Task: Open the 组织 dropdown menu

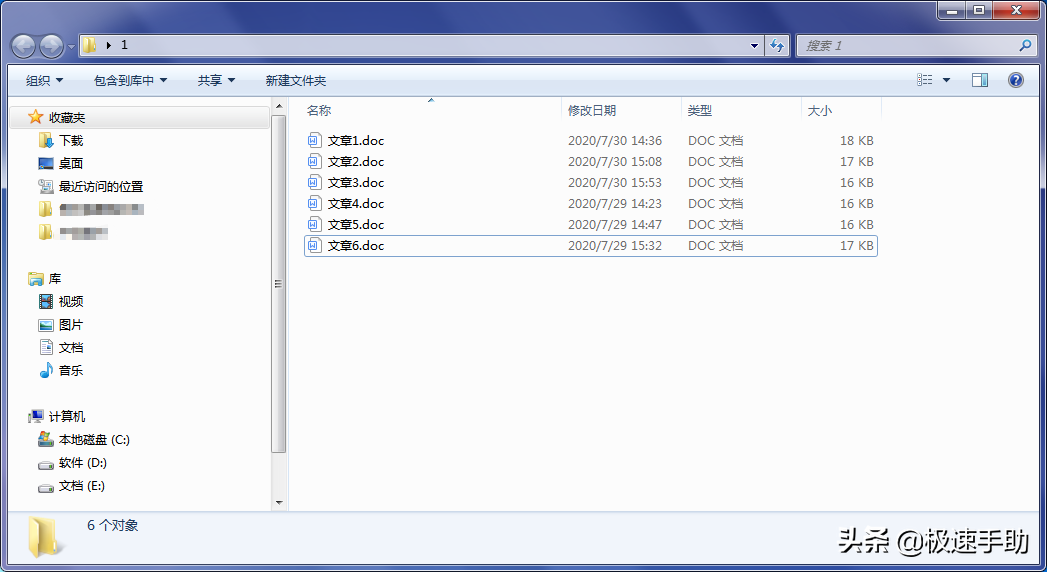Action: pyautogui.click(x=44, y=80)
